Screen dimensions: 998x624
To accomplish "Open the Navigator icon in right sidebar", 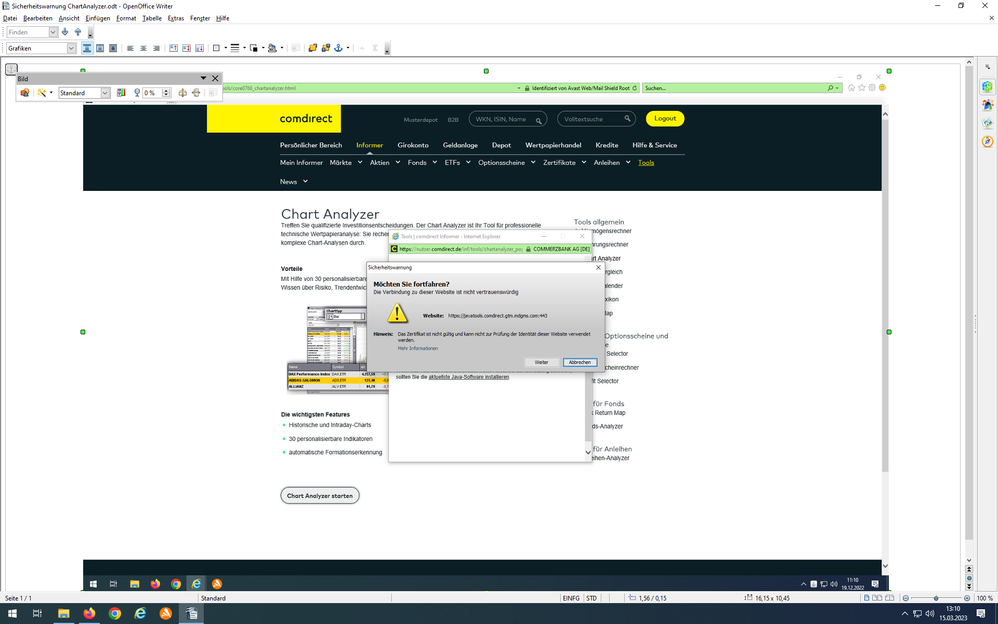I will tap(988, 142).
